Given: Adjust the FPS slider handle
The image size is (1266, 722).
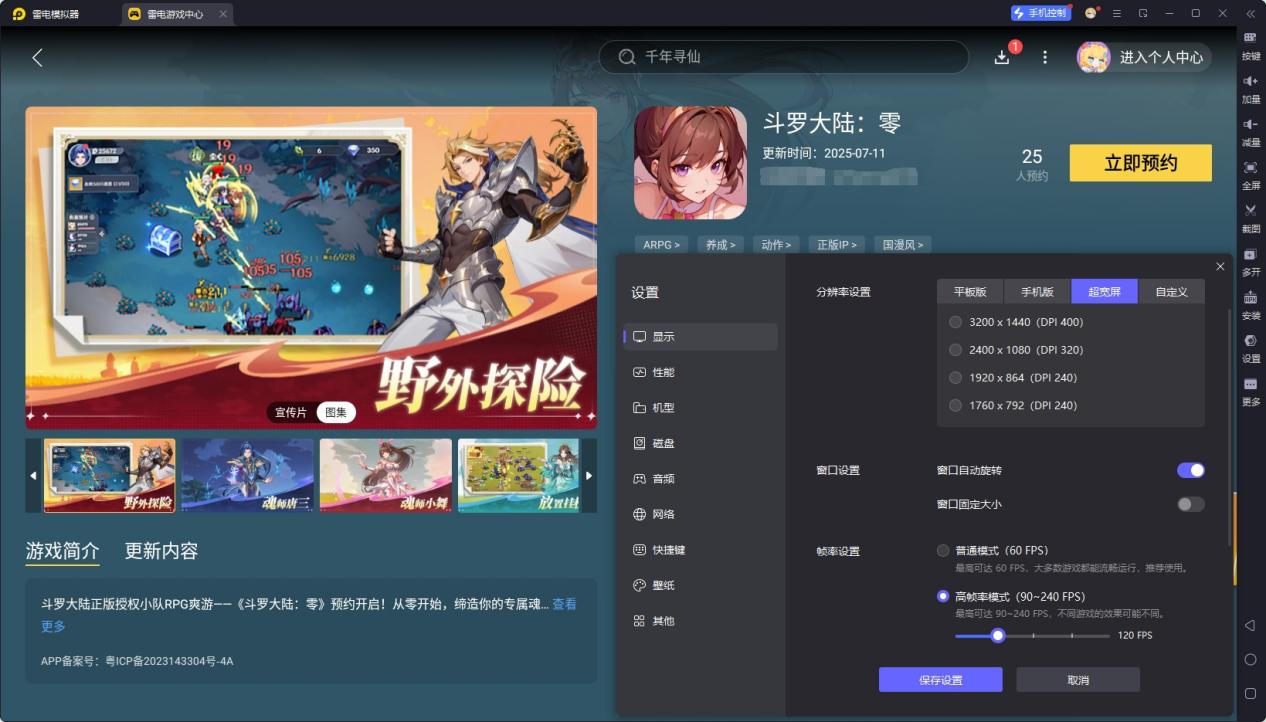Looking at the screenshot, I should (997, 635).
